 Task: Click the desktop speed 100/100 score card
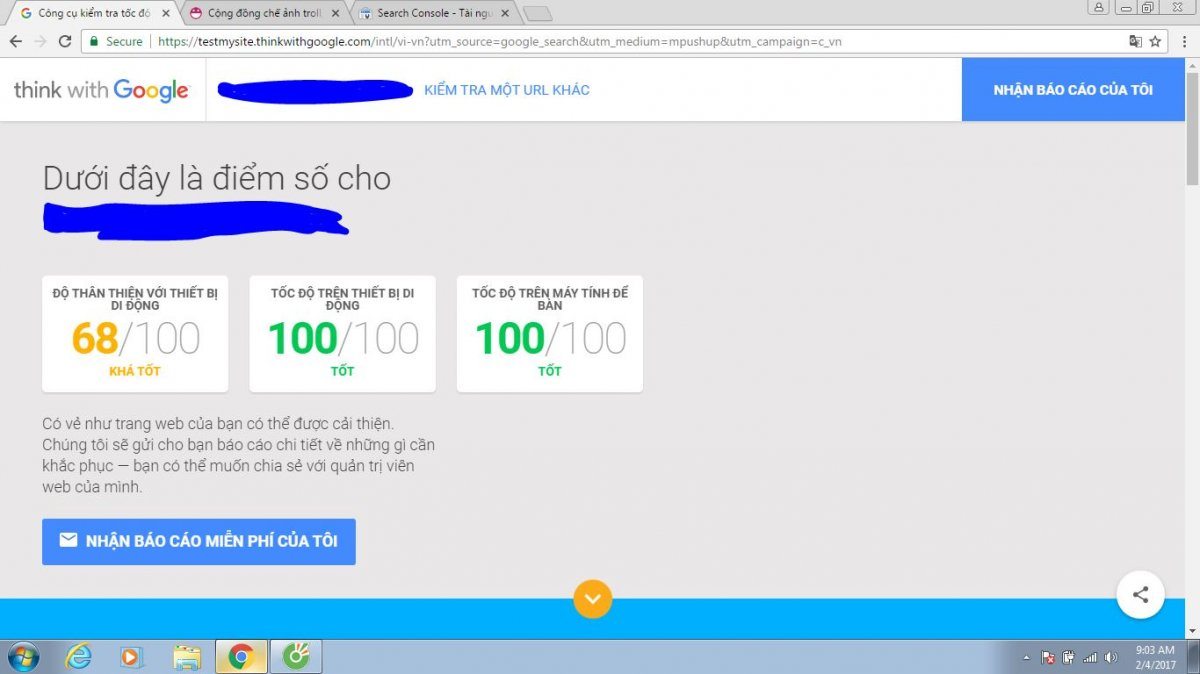click(x=550, y=334)
